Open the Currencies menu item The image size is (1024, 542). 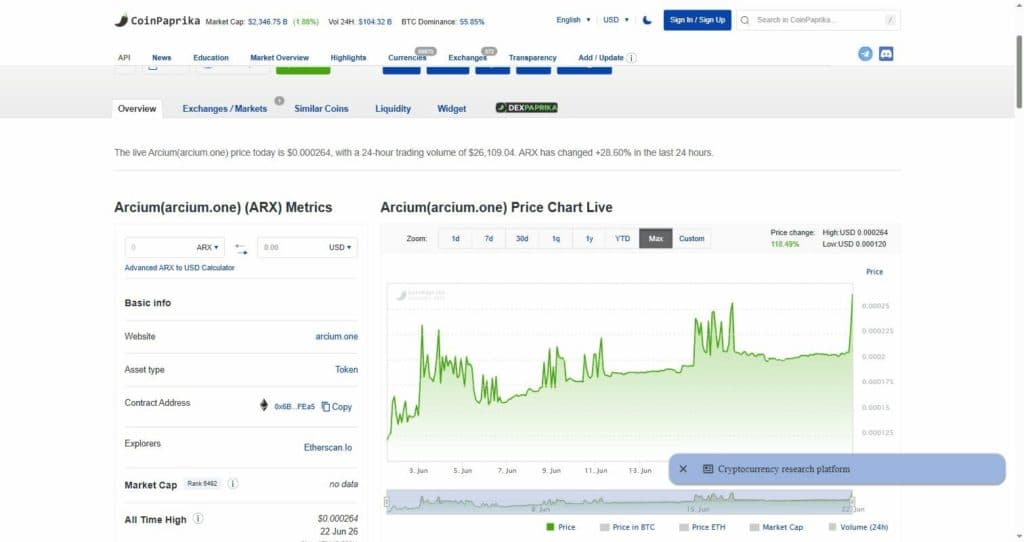pyautogui.click(x=407, y=57)
